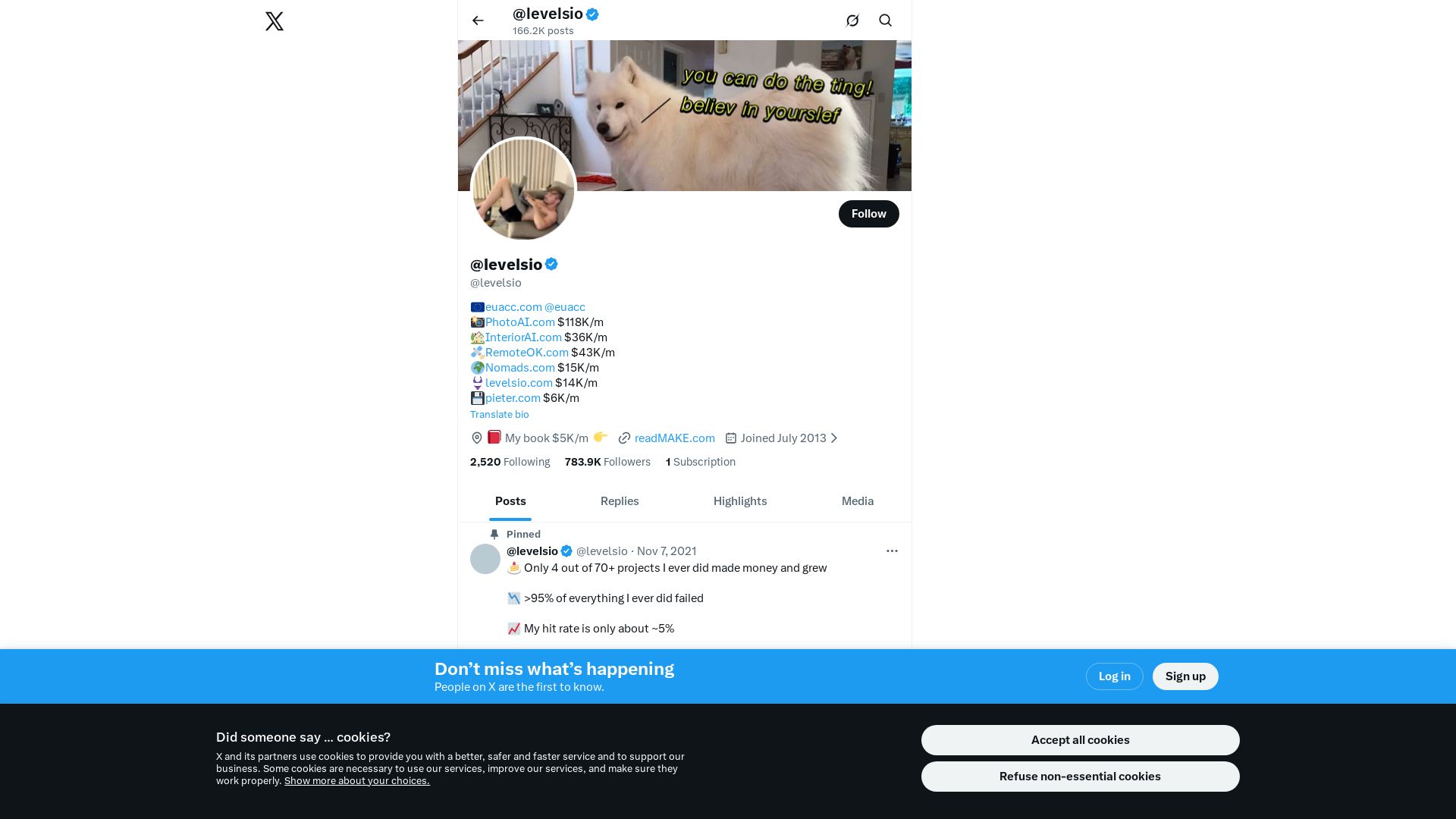The image size is (1456, 819).
Task: Open the pinned post more options menu
Action: 892,551
